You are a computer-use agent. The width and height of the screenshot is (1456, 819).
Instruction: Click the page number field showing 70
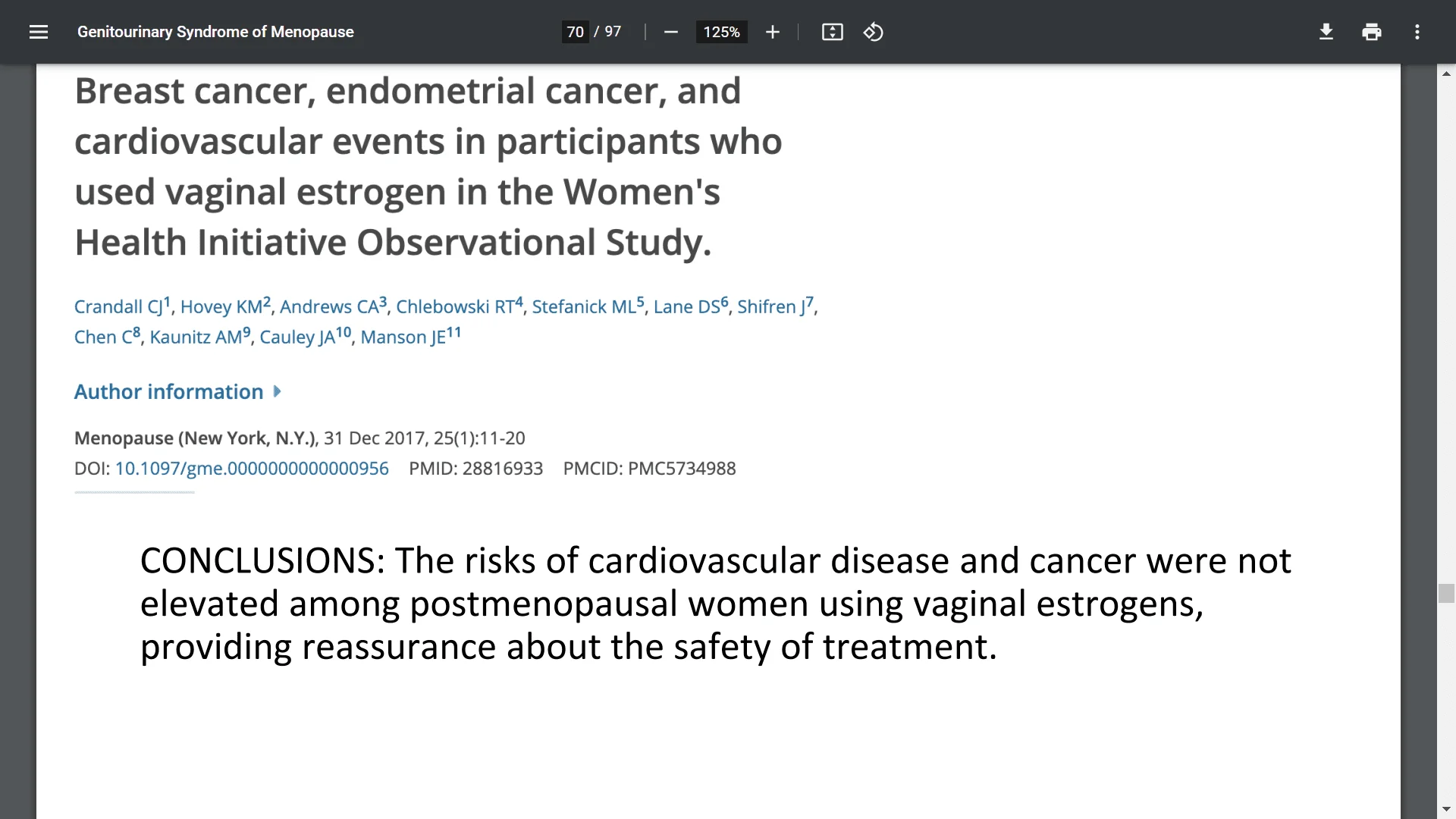(575, 32)
